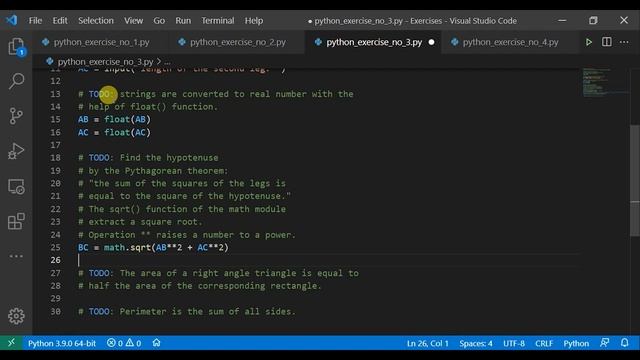Viewport: 640px width, 360px height.
Task: Click 'AB = float(AB)' on line 15
Action: pyautogui.click(x=114, y=119)
